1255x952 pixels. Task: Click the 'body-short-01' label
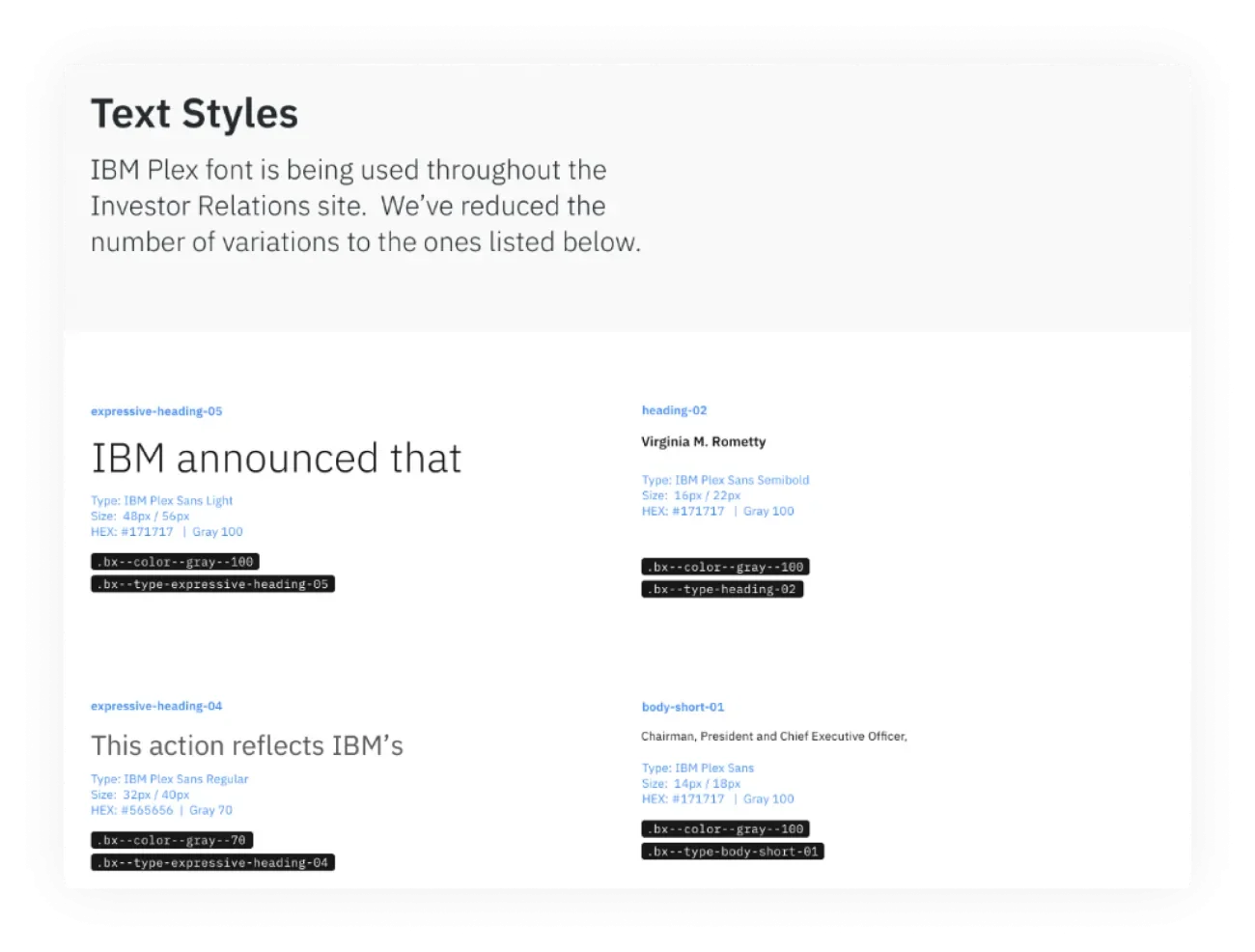683,707
